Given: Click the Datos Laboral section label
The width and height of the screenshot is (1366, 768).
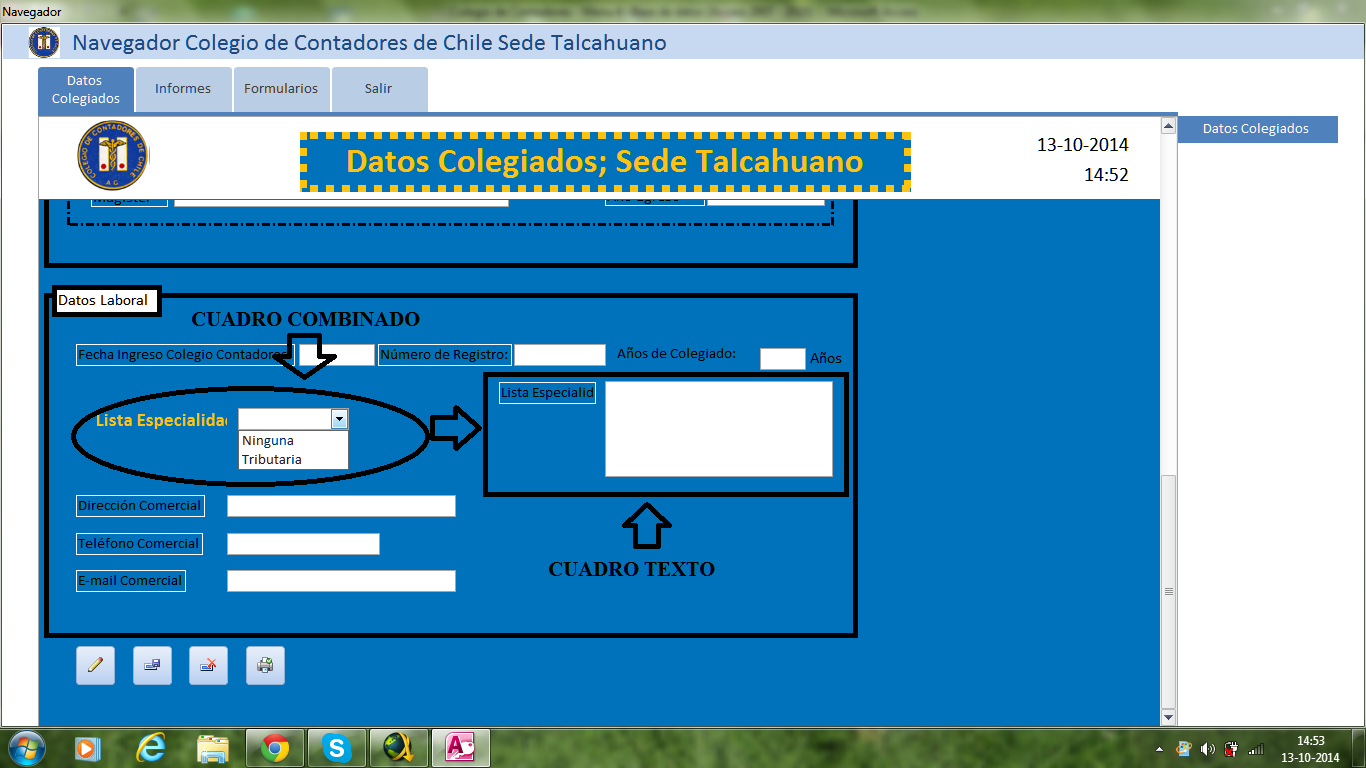Looking at the screenshot, I should pos(106,300).
